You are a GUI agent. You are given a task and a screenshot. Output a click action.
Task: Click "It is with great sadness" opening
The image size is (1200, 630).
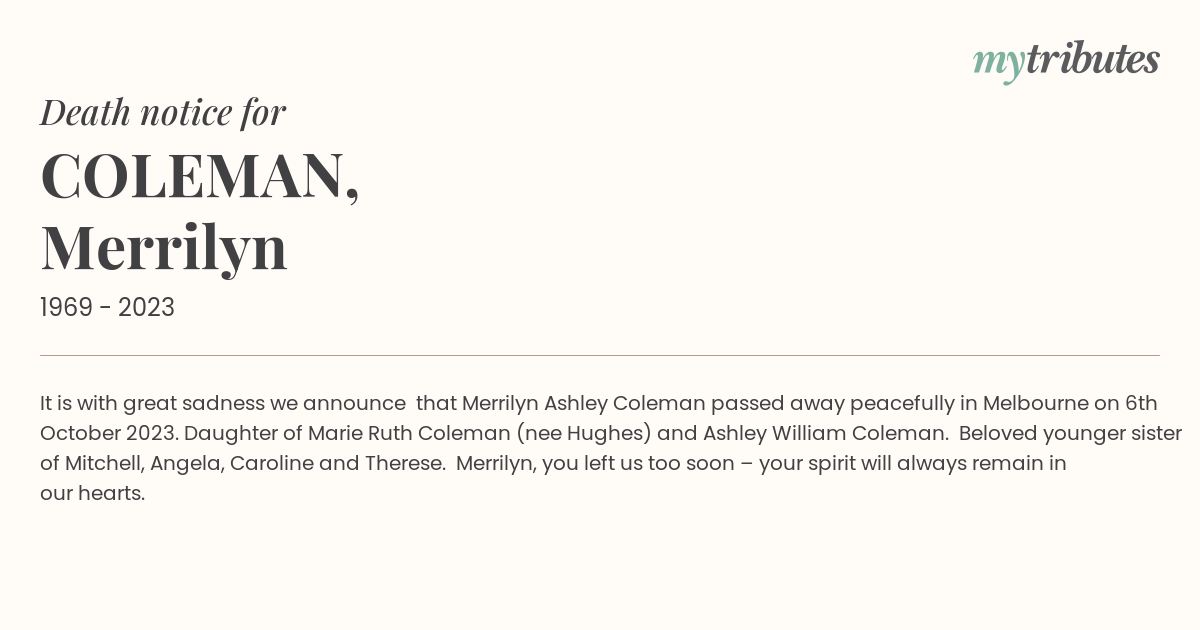pyautogui.click(x=152, y=404)
